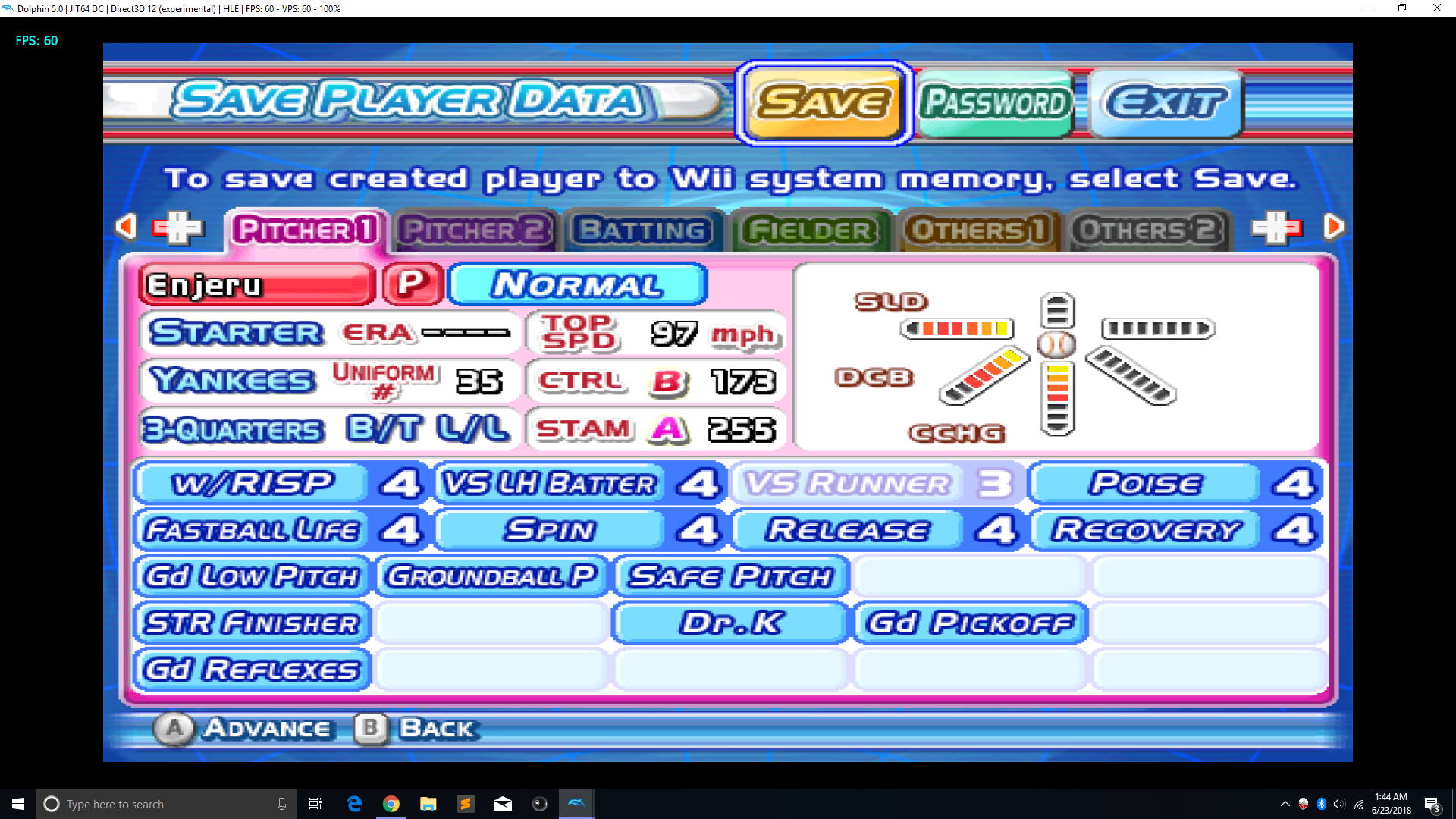Open the Action Center notifications
Image resolution: width=1456 pixels, height=819 pixels.
[x=1432, y=804]
